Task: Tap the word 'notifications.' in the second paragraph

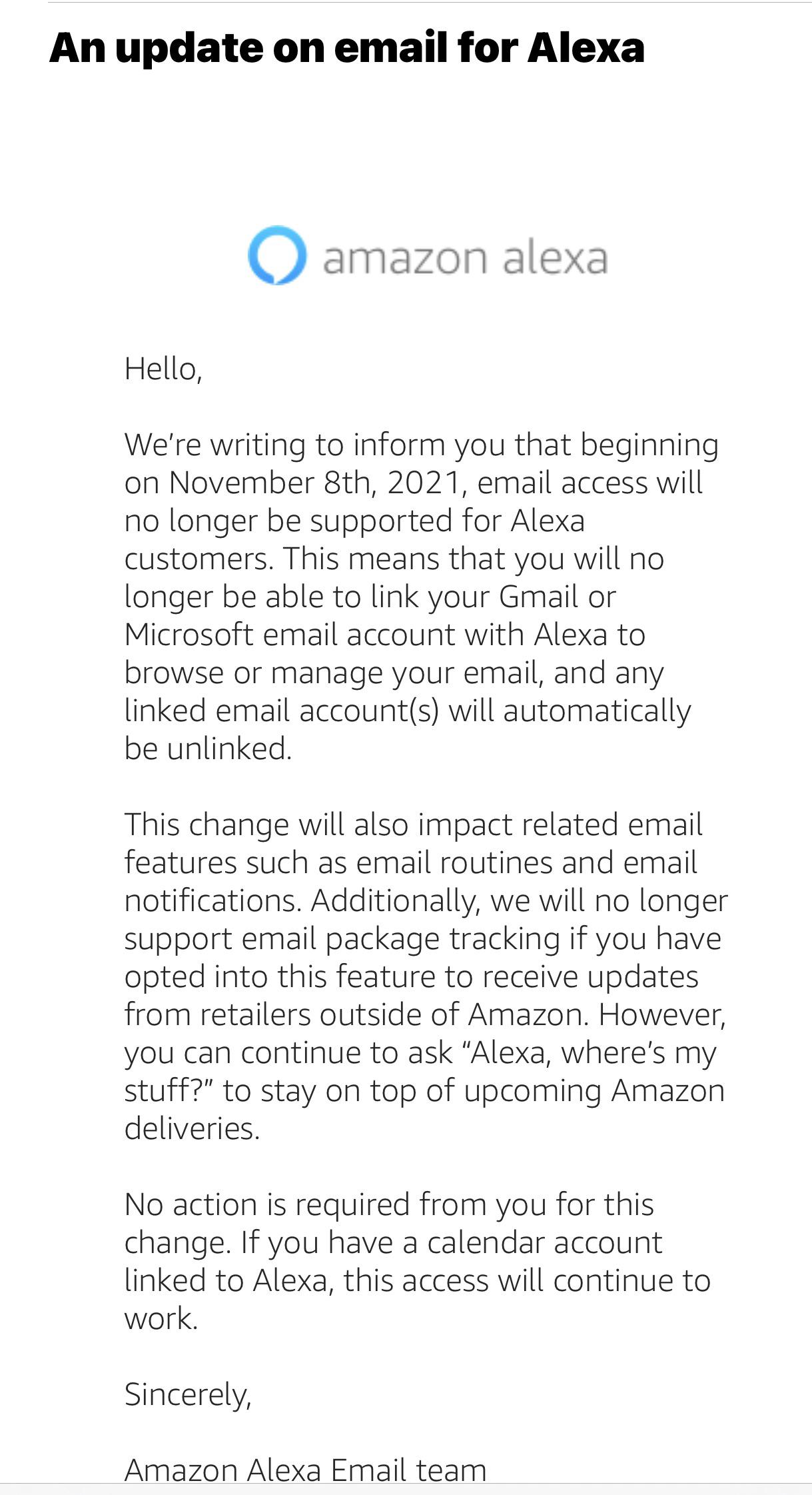Action: click(213, 900)
